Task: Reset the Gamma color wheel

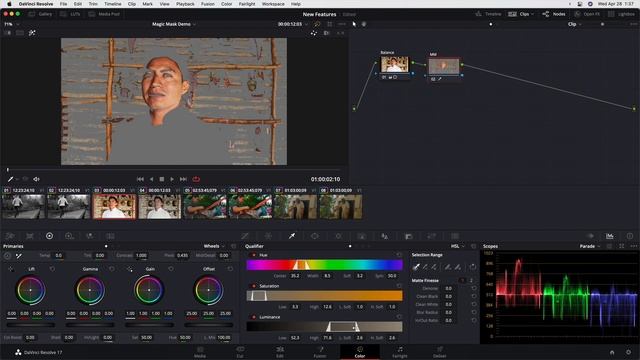Action: click(112, 269)
